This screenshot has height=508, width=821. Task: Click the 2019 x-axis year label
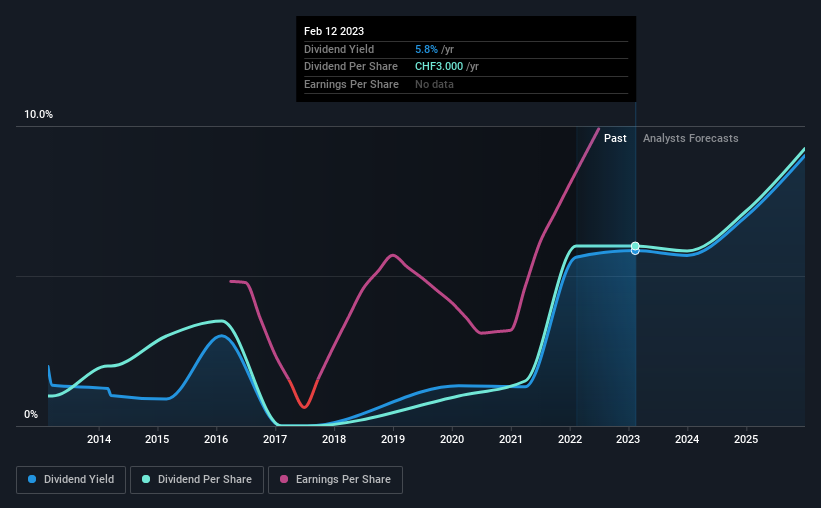click(393, 439)
